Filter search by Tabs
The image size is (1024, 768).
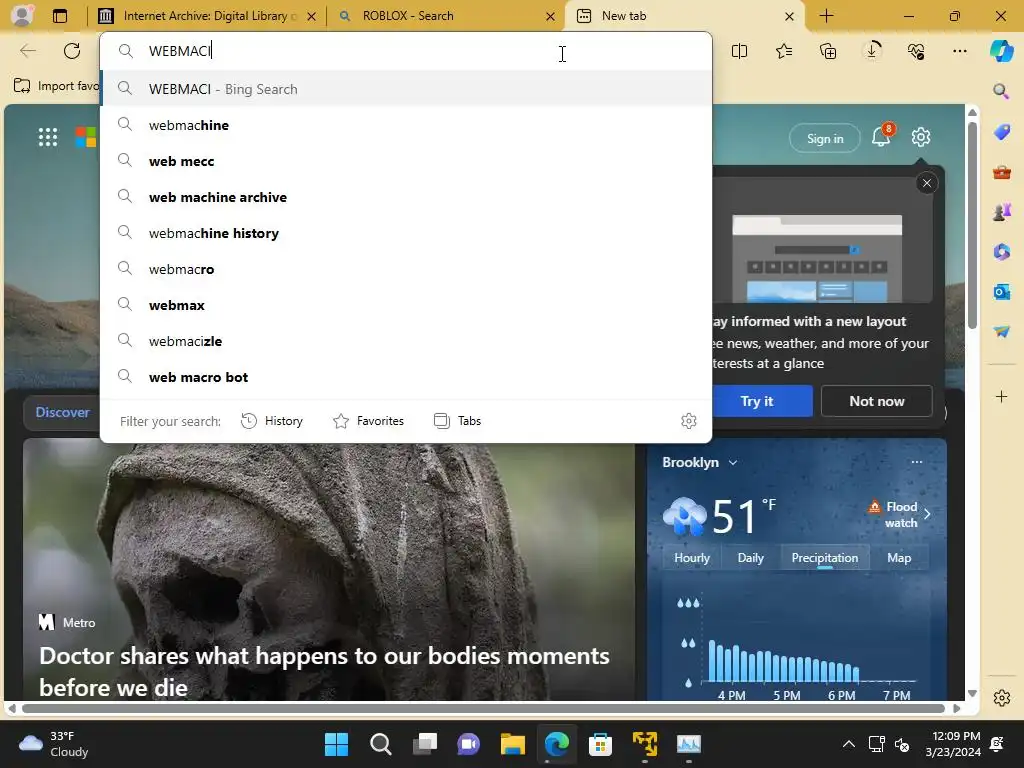457,421
